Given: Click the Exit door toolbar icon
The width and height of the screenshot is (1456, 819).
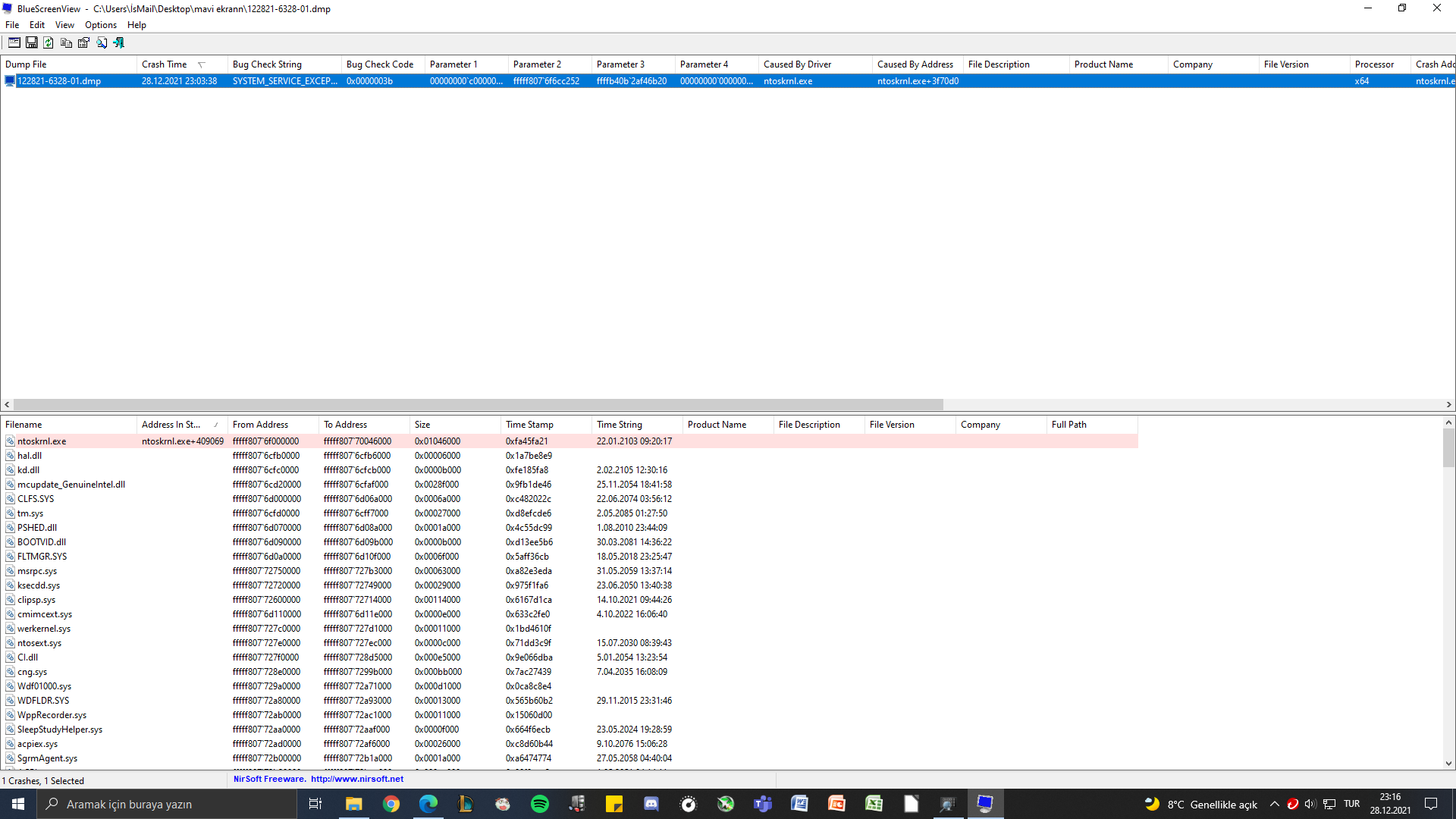Looking at the screenshot, I should click(119, 43).
